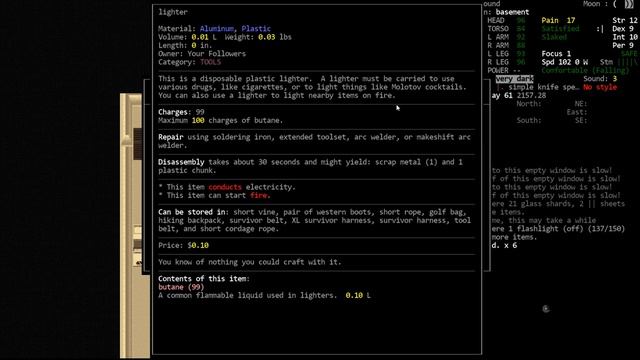Screen dimensions: 640x360
Task: Click the 'Per 9' stat
Action: tap(622, 45)
